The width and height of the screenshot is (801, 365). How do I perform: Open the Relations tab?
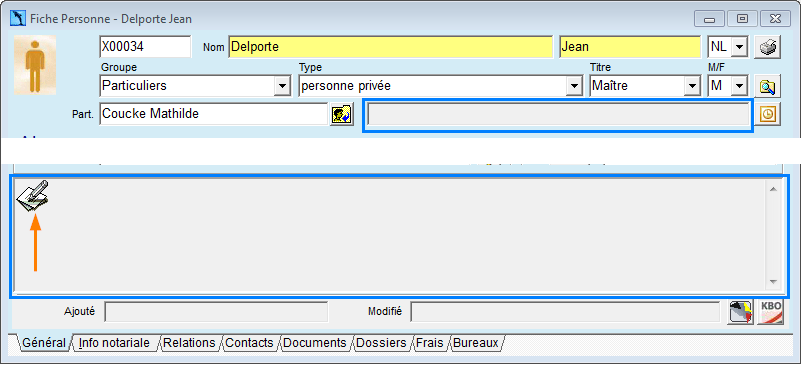point(189,343)
